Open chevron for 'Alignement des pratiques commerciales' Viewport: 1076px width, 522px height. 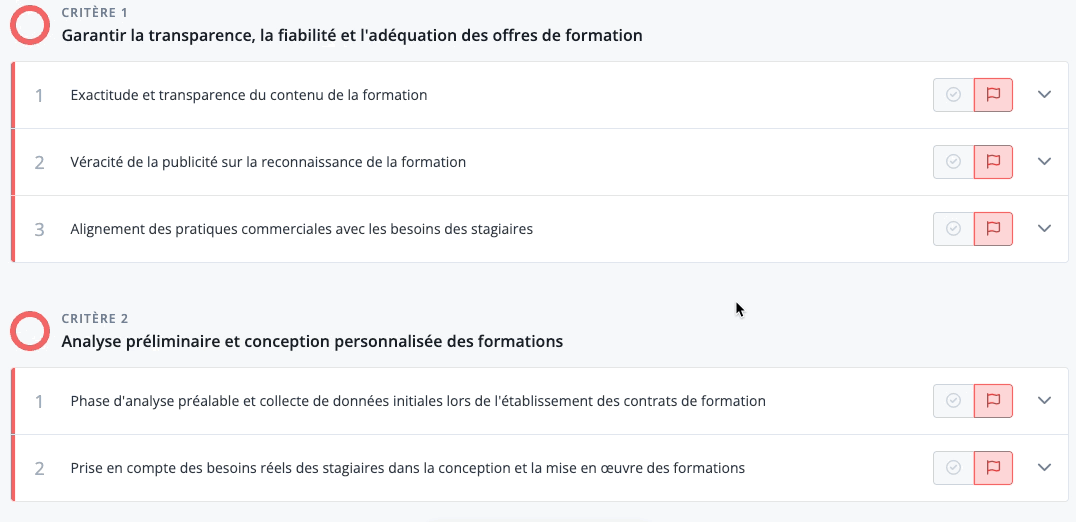tap(1045, 229)
